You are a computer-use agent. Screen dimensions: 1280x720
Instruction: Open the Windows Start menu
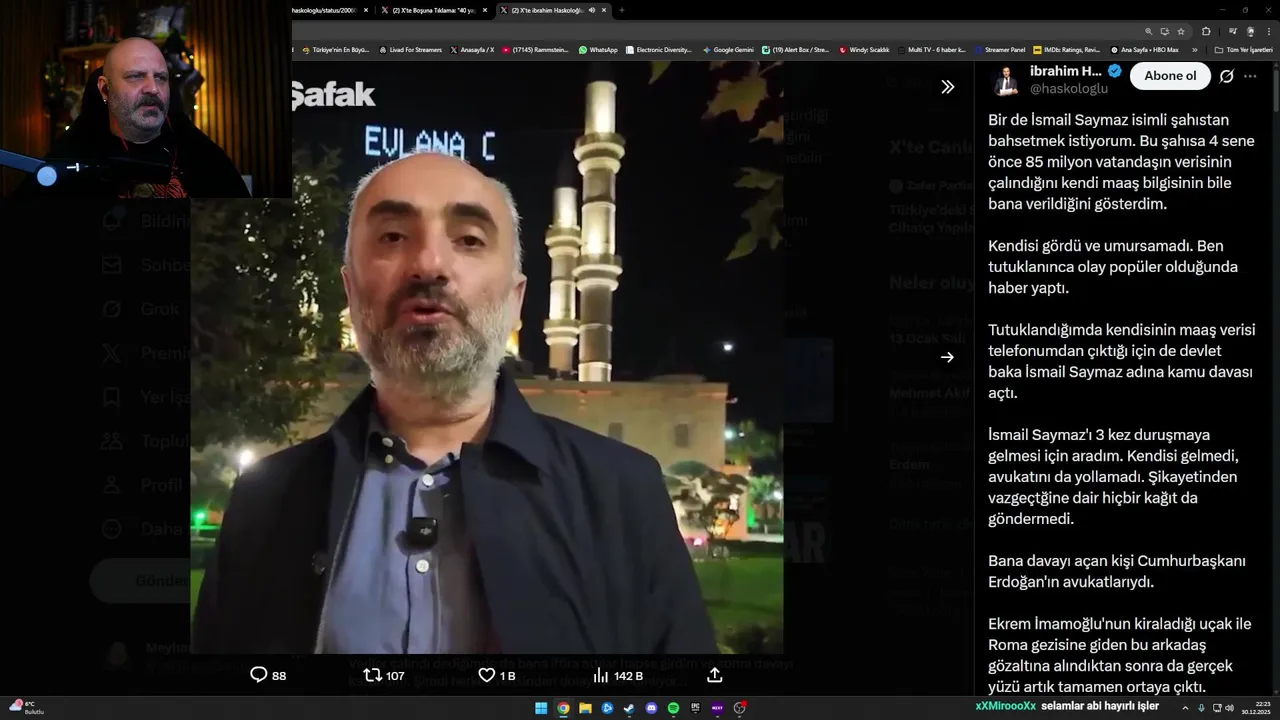pyautogui.click(x=541, y=708)
